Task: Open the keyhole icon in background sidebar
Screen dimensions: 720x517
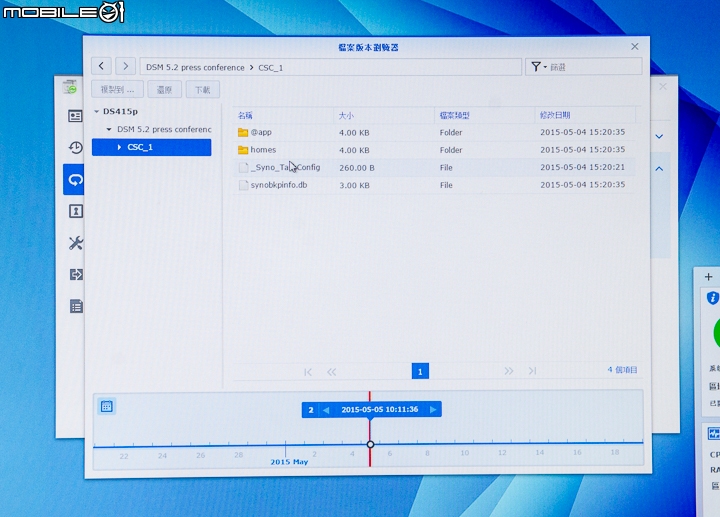Action: pyautogui.click(x=75, y=211)
